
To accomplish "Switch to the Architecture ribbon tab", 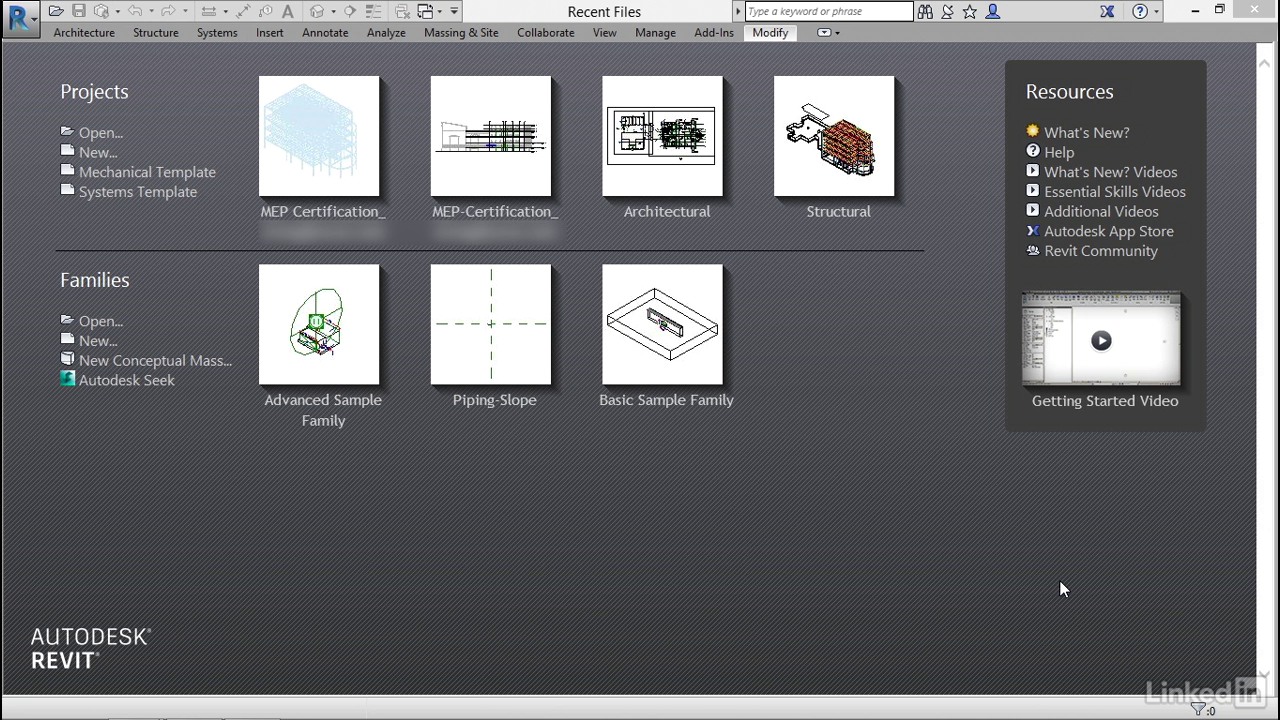I will coord(84,33).
